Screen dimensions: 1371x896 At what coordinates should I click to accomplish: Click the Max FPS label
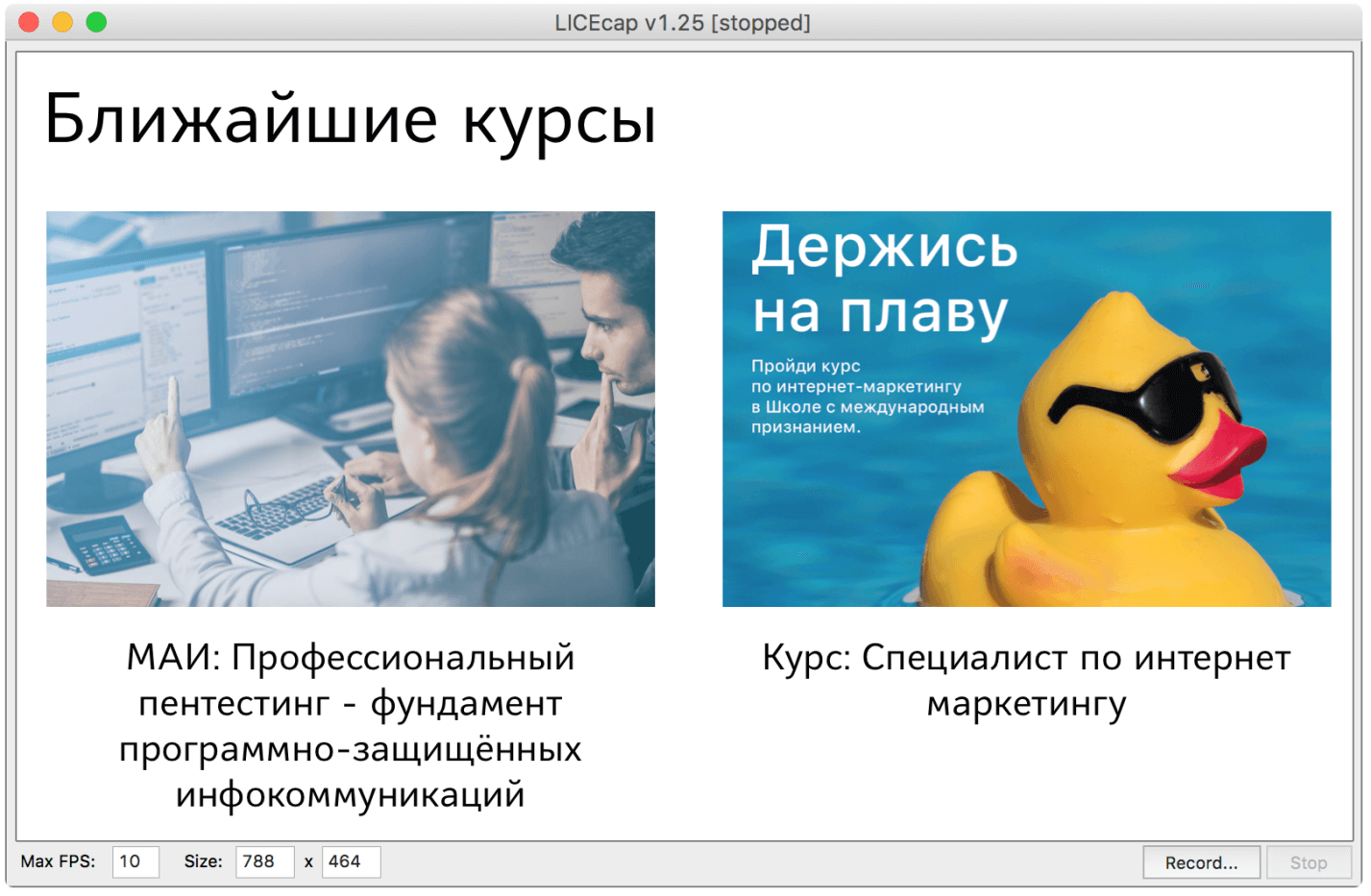pos(58,861)
